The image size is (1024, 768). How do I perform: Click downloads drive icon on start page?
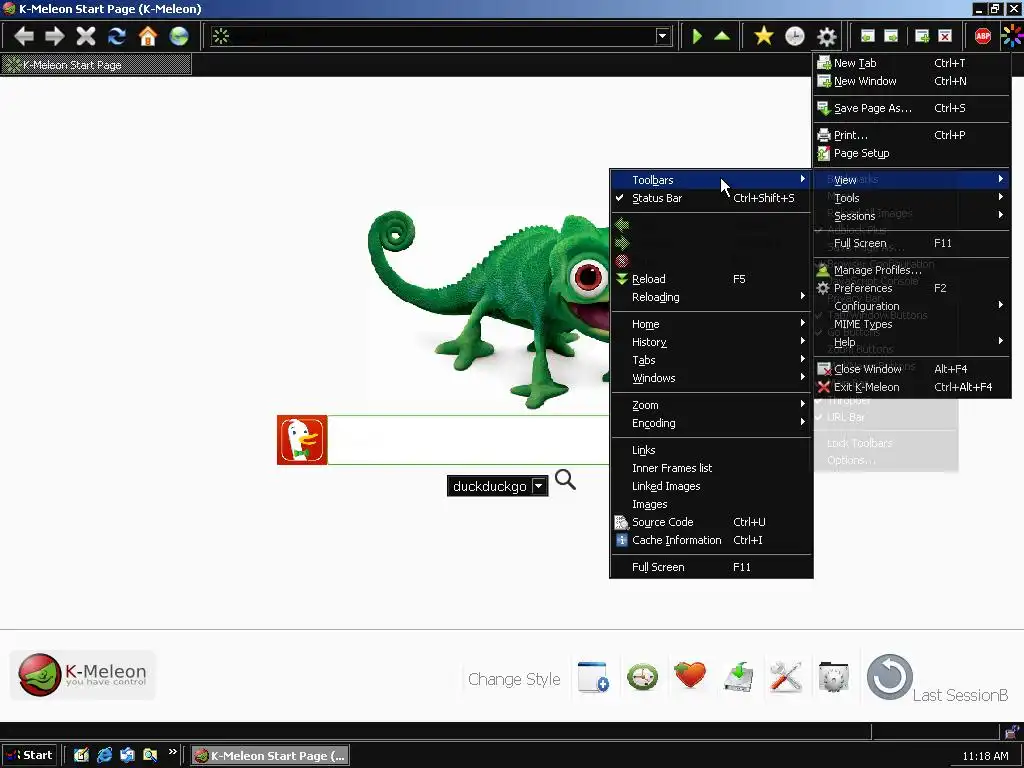pos(739,677)
